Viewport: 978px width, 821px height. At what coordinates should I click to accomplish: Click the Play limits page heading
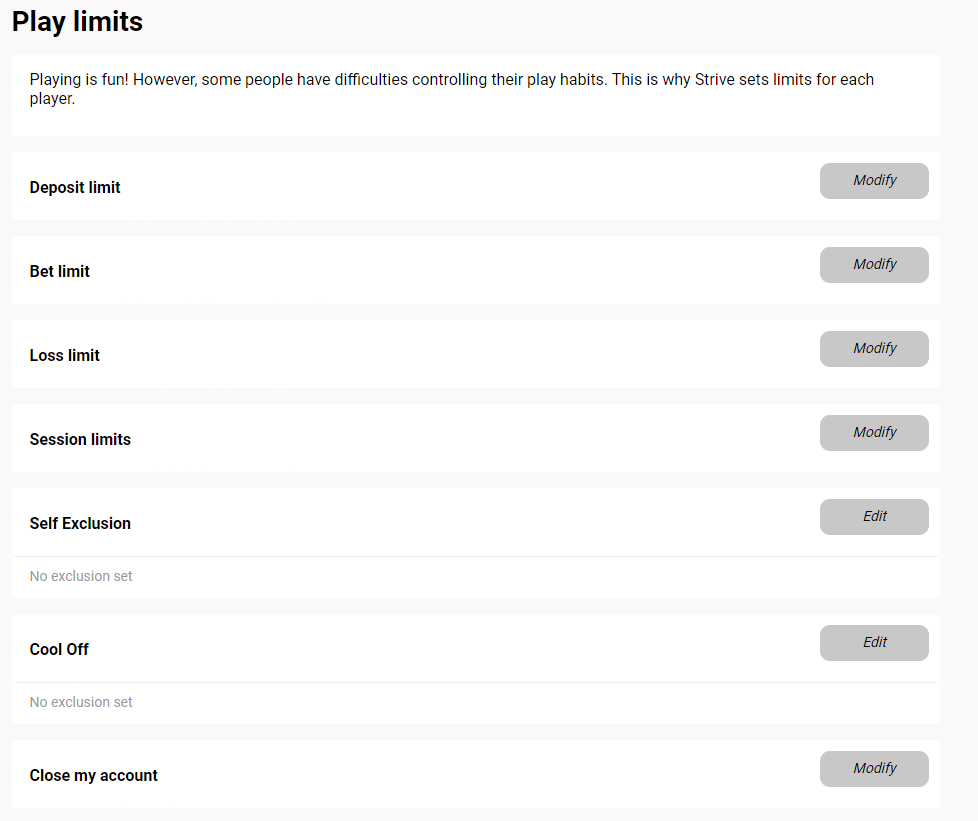pos(77,21)
